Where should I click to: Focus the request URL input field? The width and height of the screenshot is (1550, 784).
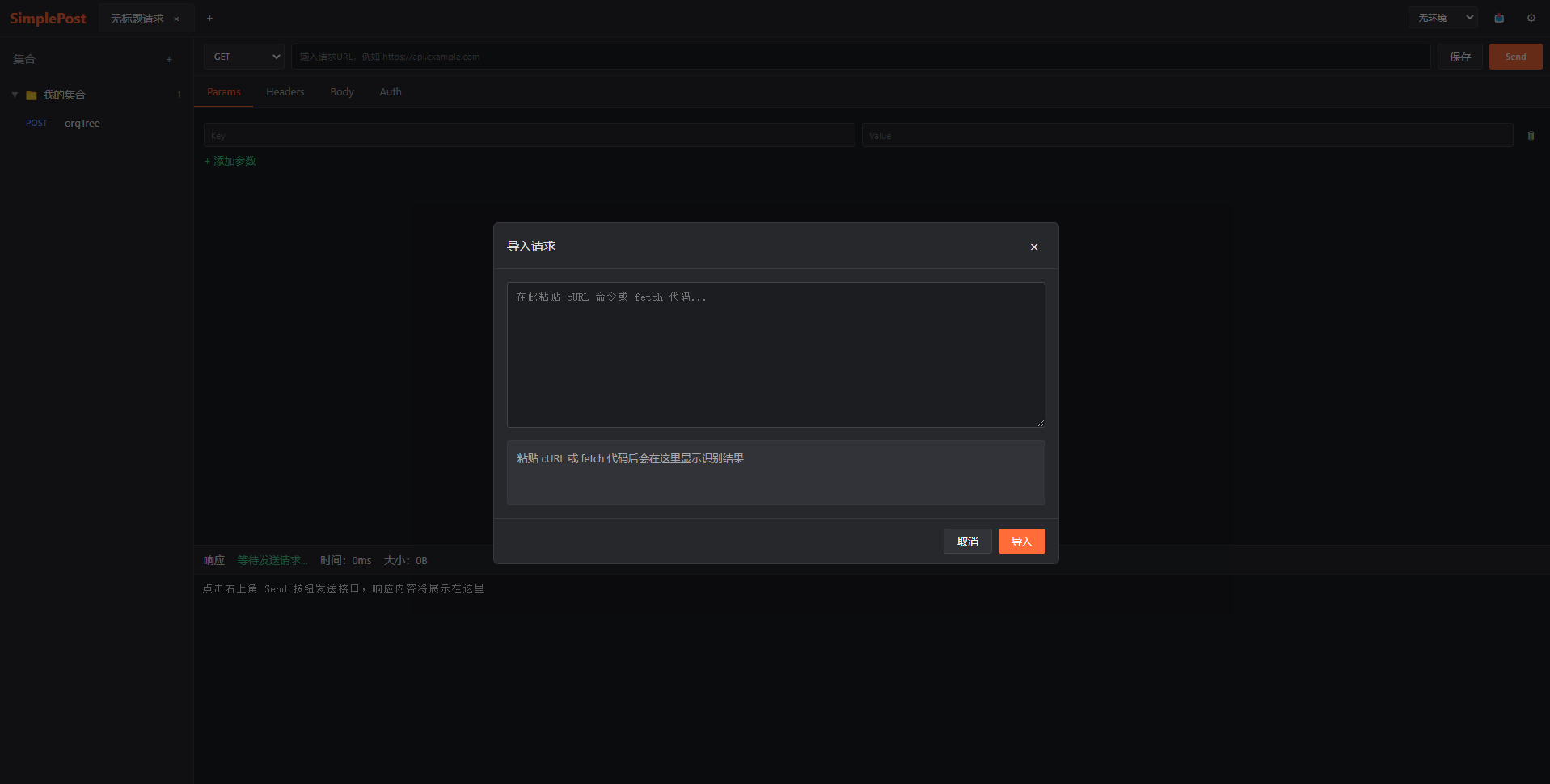point(861,57)
